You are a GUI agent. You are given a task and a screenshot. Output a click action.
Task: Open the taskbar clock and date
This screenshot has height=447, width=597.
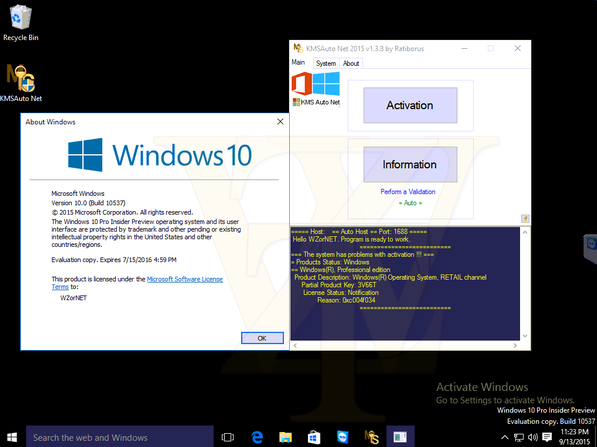click(x=574, y=437)
